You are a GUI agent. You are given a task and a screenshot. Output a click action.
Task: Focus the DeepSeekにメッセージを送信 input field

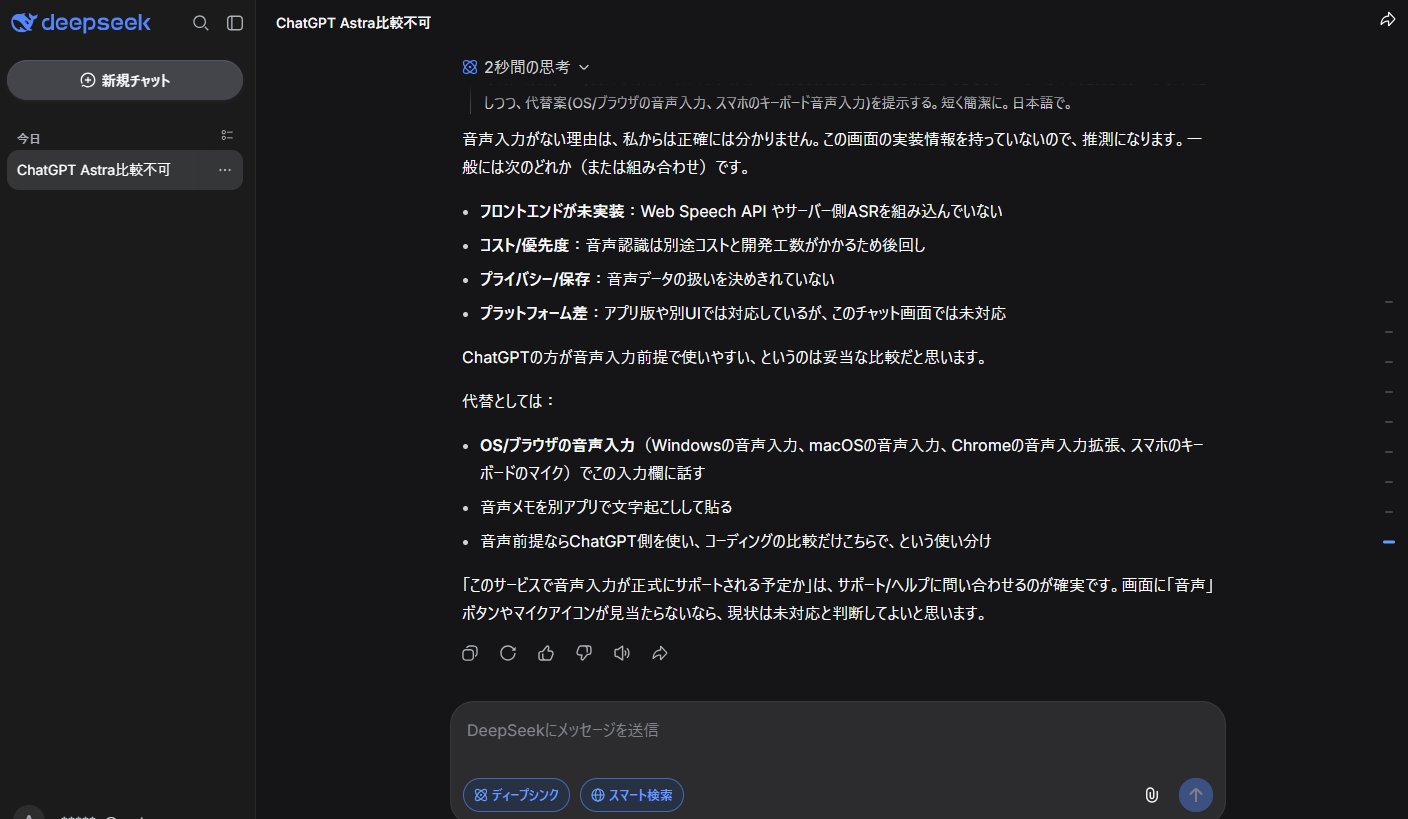click(837, 731)
